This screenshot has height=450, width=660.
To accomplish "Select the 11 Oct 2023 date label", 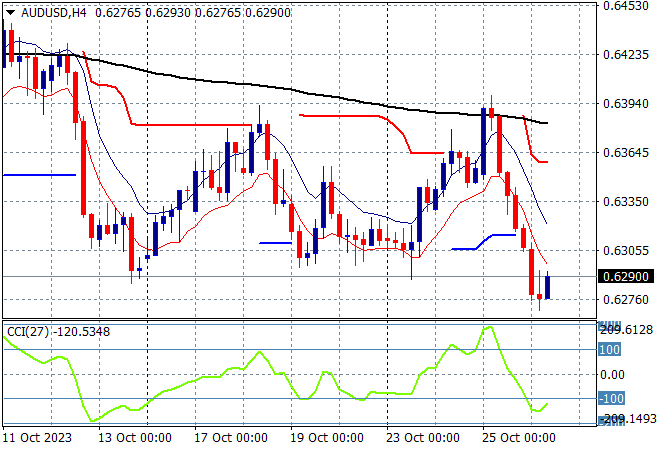I will 38,438.
